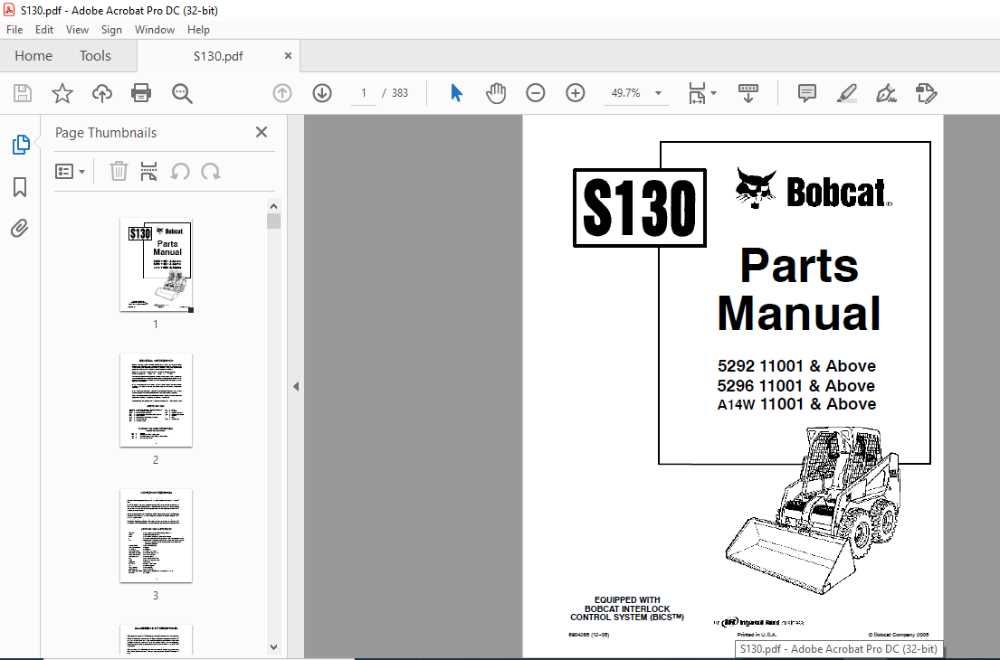Add file to starred with star icon
Image resolution: width=1000 pixels, height=660 pixels.
point(62,93)
